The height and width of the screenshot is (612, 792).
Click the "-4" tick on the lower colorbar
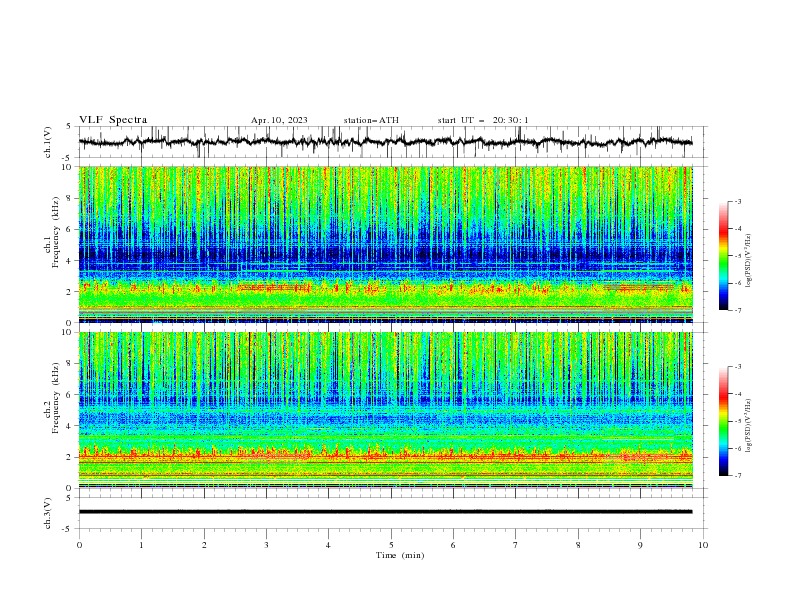(737, 394)
